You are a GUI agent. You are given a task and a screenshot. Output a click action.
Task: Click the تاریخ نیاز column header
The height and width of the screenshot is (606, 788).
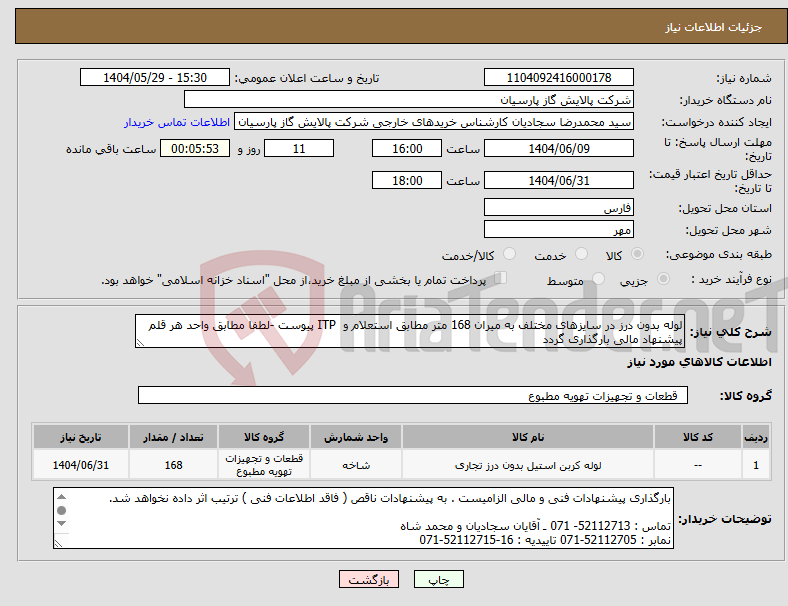[x=80, y=437]
